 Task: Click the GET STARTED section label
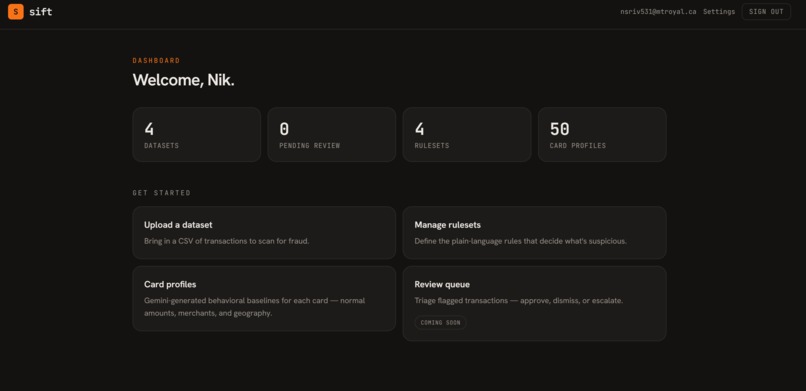(161, 193)
